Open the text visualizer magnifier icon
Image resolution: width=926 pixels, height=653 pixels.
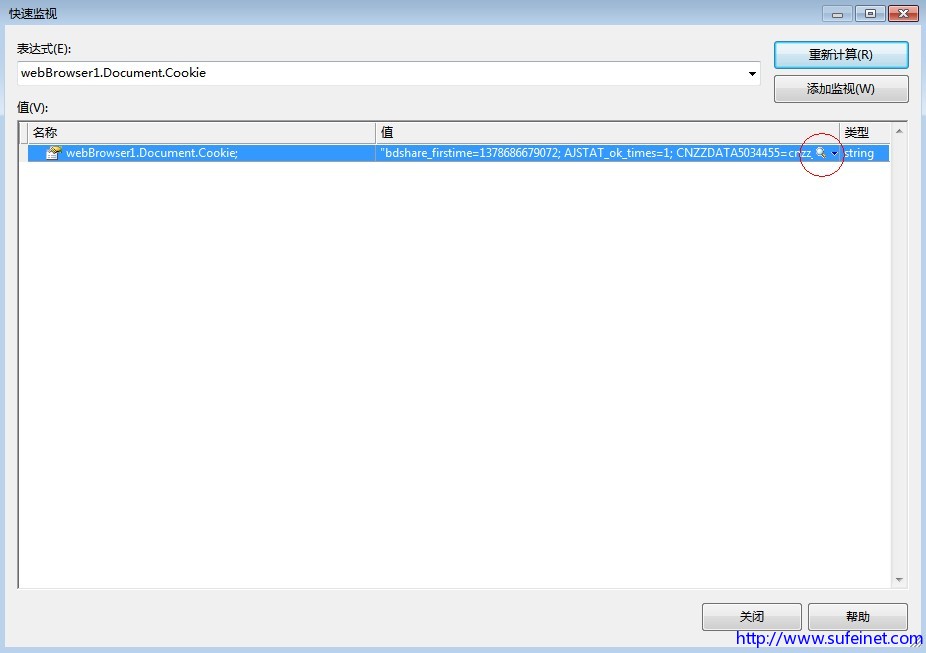pos(820,153)
